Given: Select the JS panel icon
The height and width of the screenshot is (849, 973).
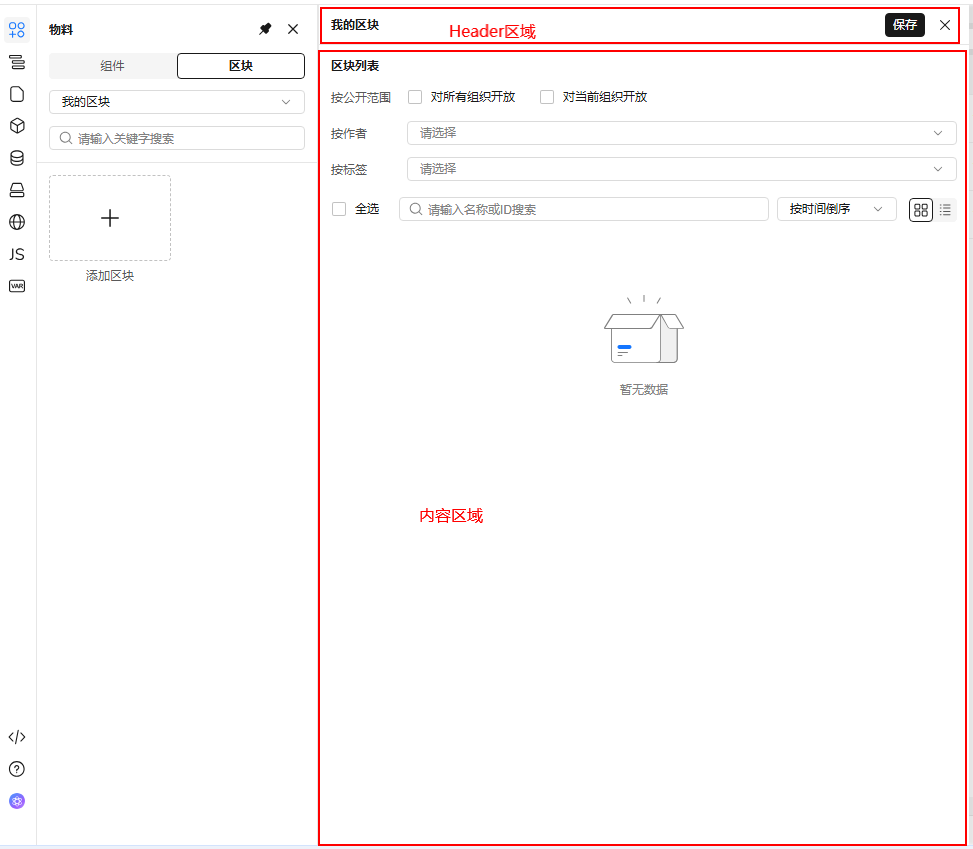Looking at the screenshot, I should click(x=16, y=254).
